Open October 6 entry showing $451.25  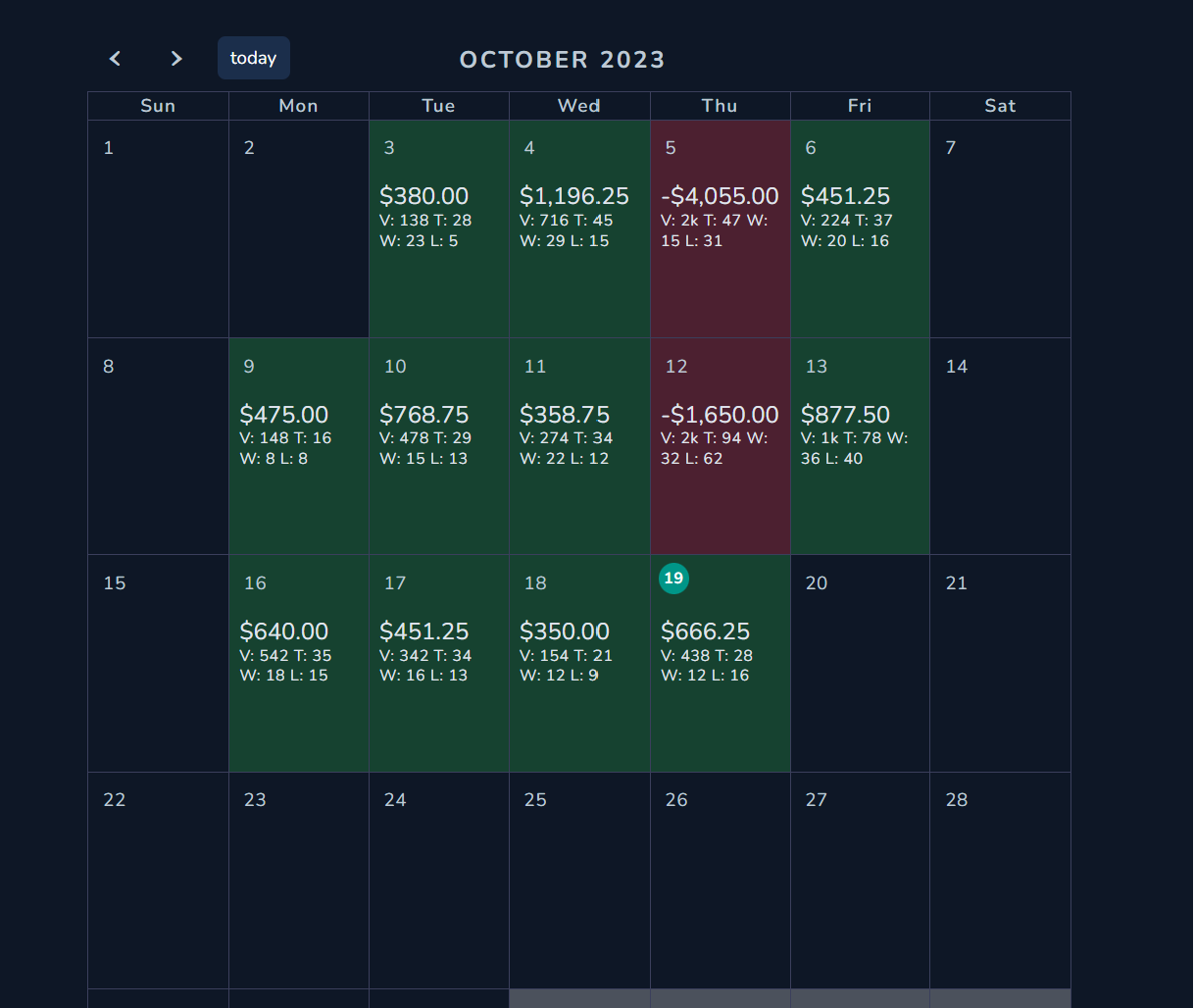pos(860,229)
